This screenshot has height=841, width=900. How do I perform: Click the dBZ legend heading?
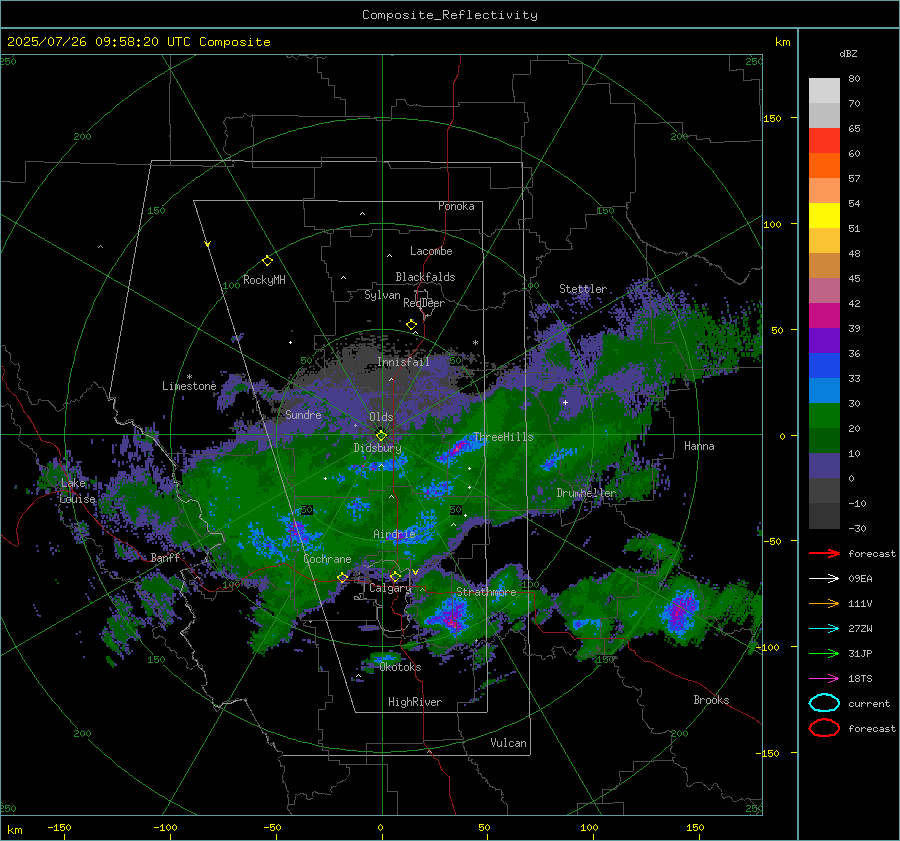848,53
